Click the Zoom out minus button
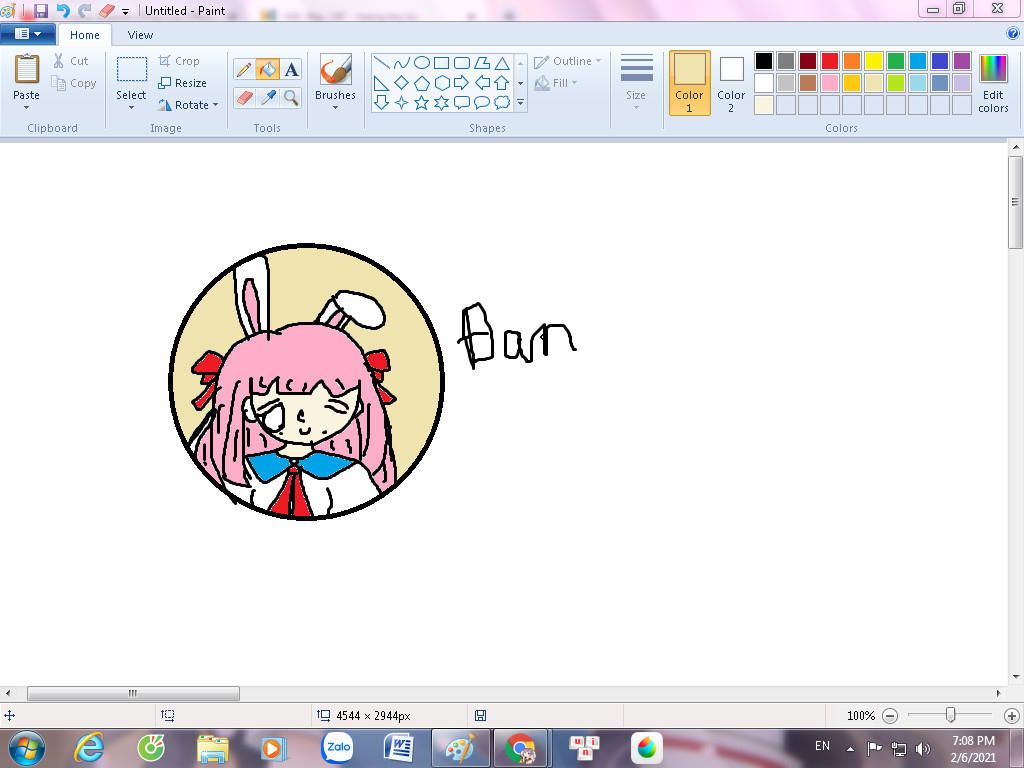This screenshot has height=768, width=1024. 889,716
